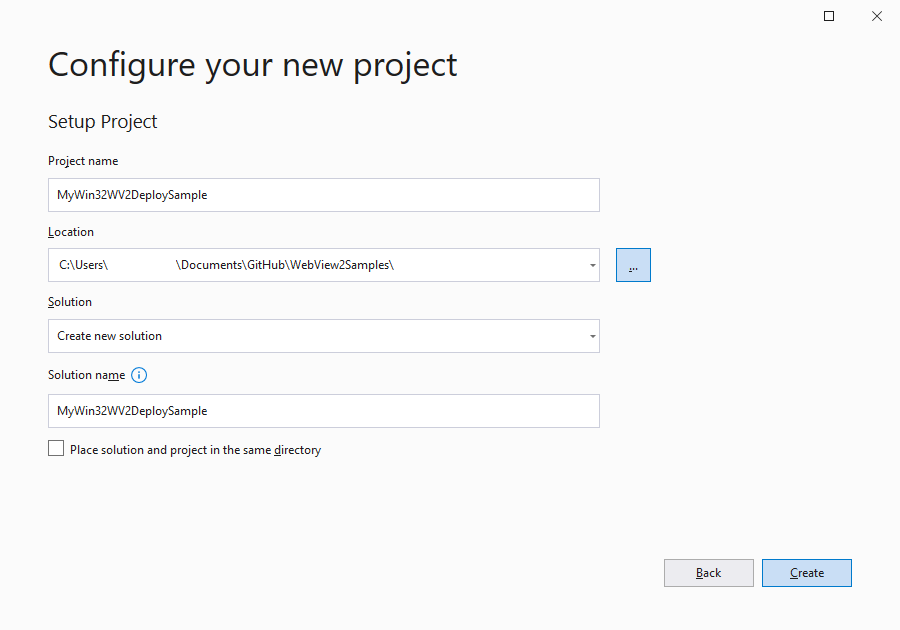Click inside the Project name field
900x630 pixels.
tap(300, 194)
